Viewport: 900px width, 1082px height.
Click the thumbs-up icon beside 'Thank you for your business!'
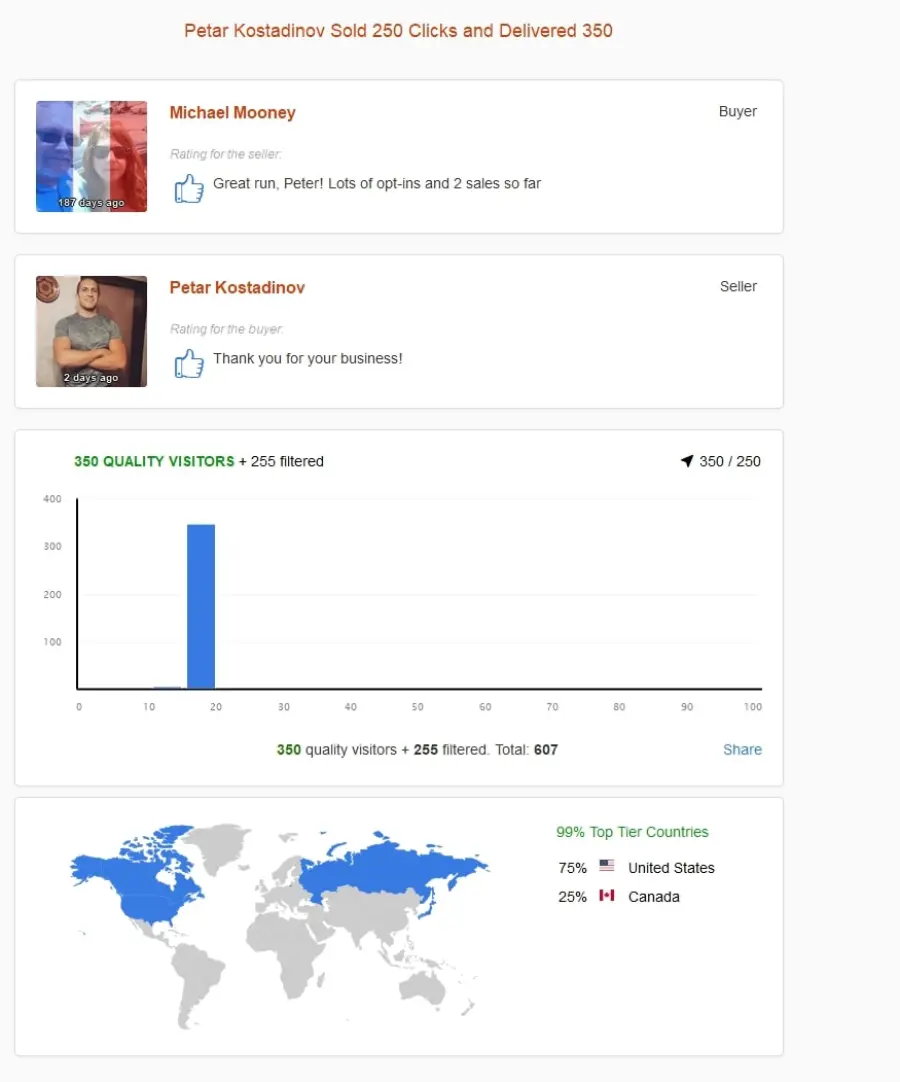click(189, 363)
